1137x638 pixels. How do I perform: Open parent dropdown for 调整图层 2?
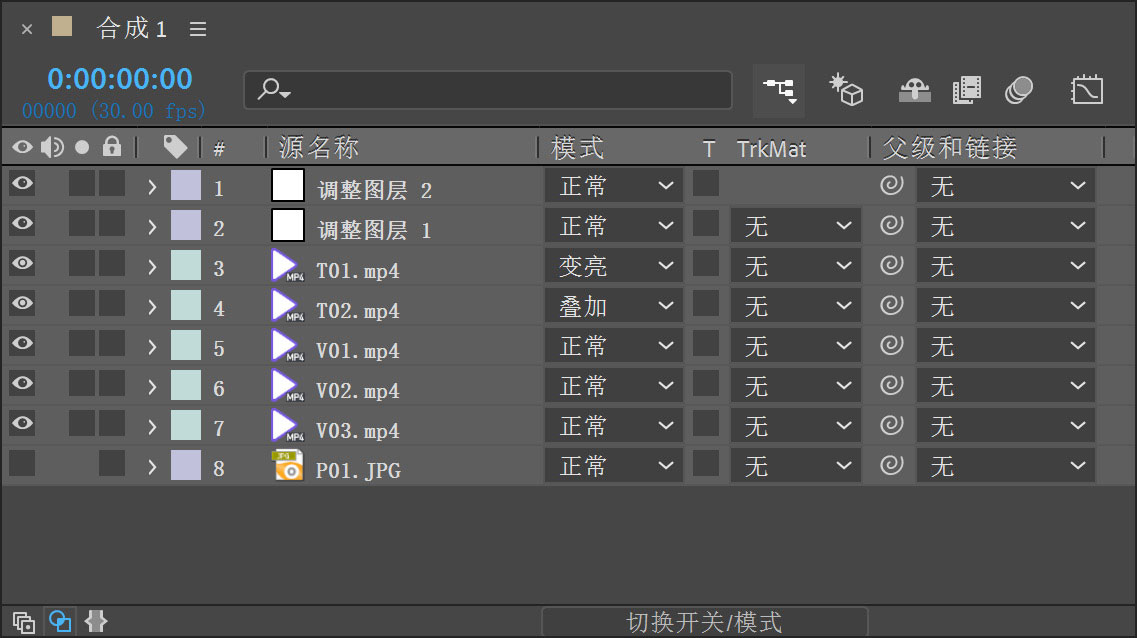tap(1006, 186)
